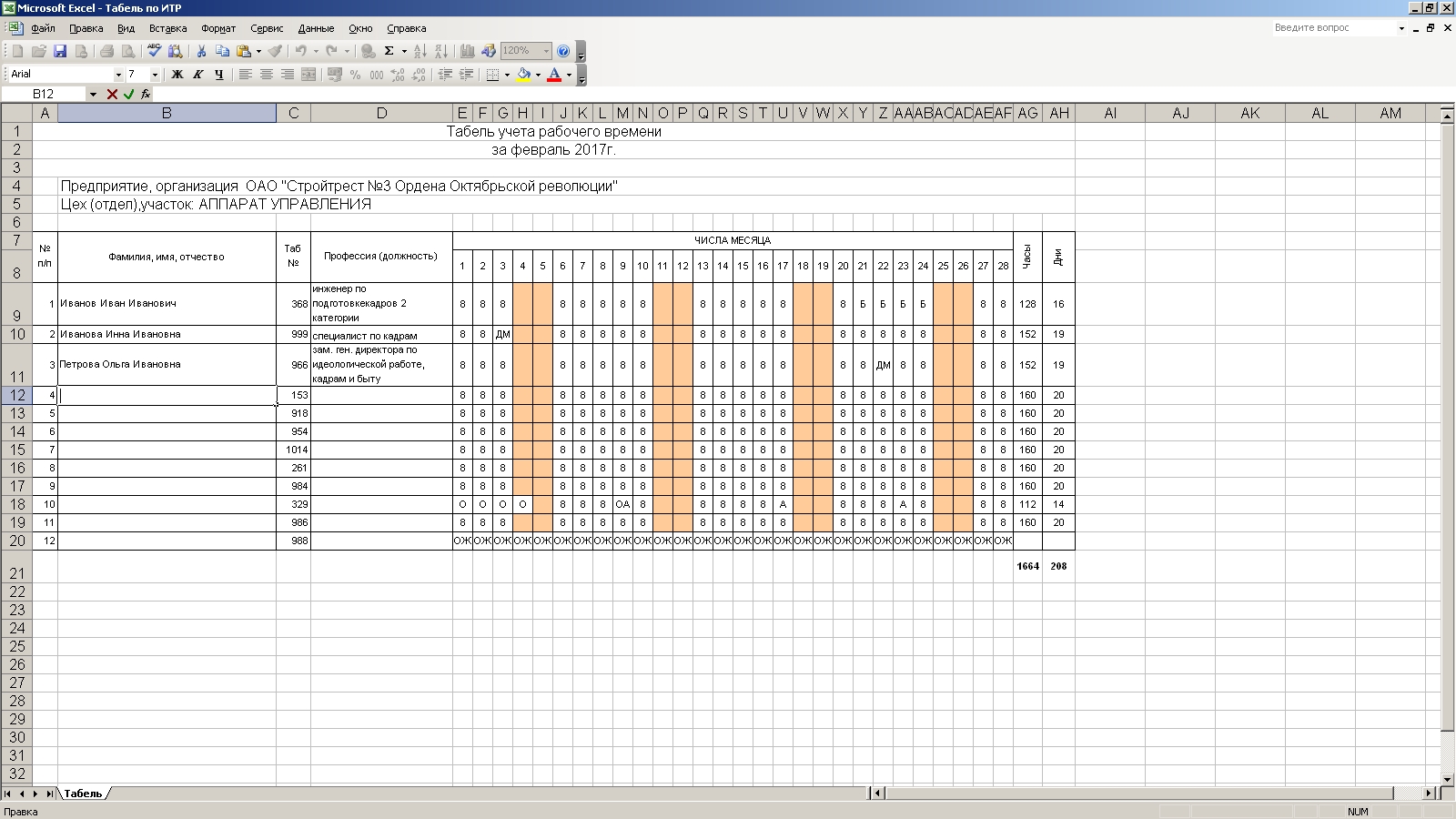The width and height of the screenshot is (1456, 819).
Task: Expand the Font Color palette arrow
Action: 569,75
